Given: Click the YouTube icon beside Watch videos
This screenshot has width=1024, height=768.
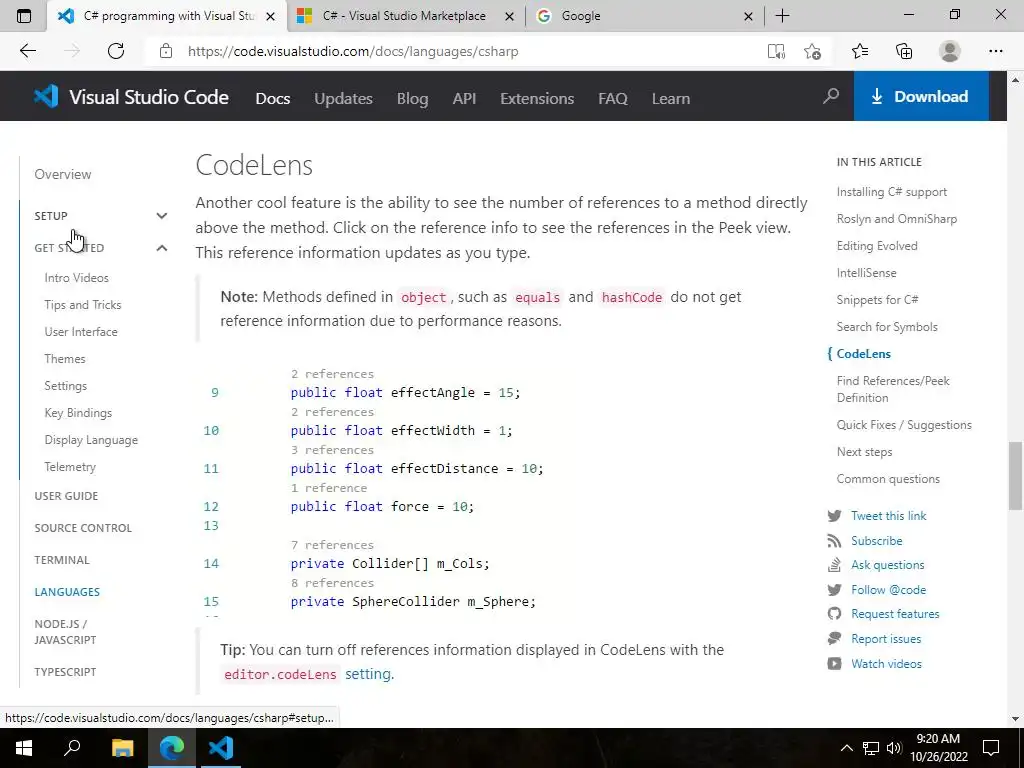Looking at the screenshot, I should coord(834,664).
